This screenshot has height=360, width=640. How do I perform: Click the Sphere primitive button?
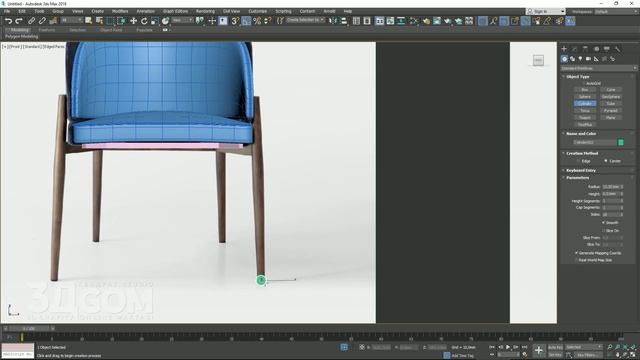(585, 97)
